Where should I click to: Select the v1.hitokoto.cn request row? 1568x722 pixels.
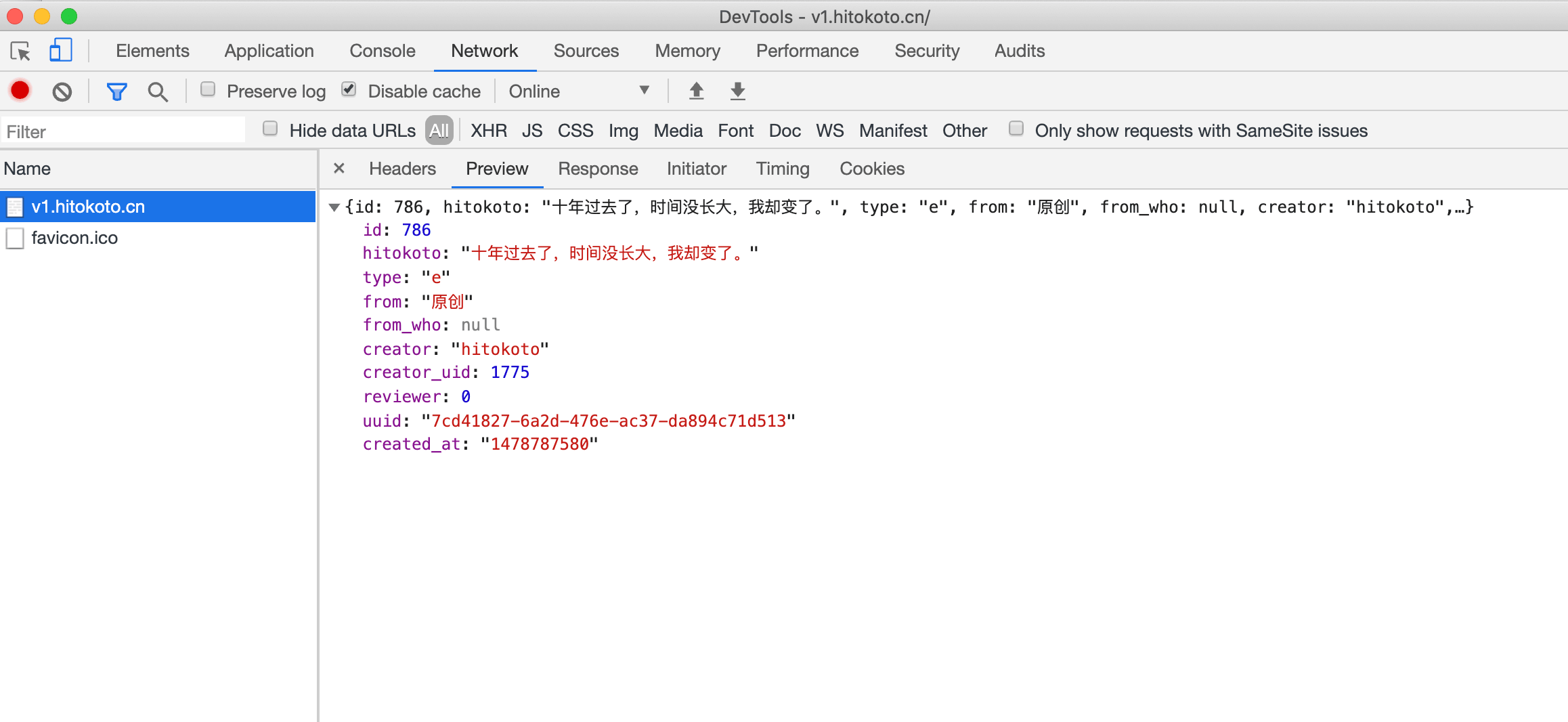(x=158, y=207)
